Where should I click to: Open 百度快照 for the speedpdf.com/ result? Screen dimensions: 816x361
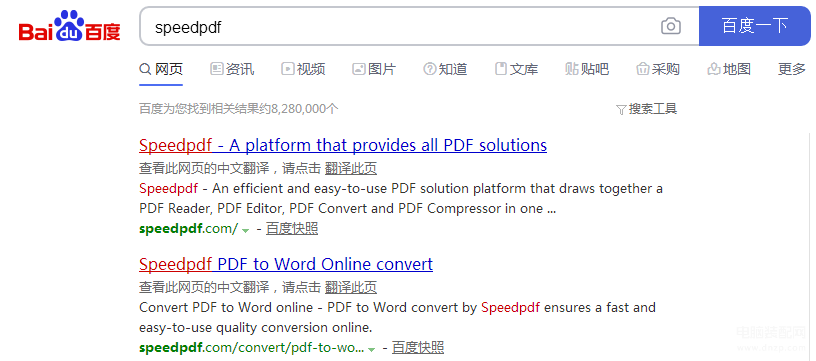click(292, 228)
